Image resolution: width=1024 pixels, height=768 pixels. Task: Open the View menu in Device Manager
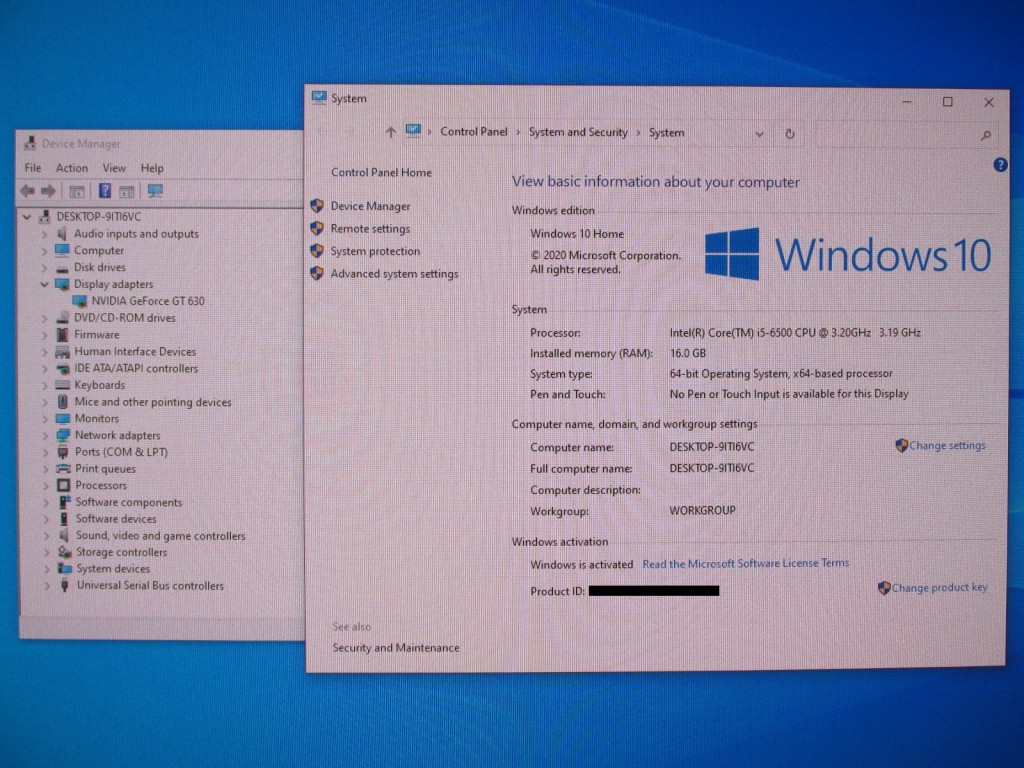[x=114, y=168]
